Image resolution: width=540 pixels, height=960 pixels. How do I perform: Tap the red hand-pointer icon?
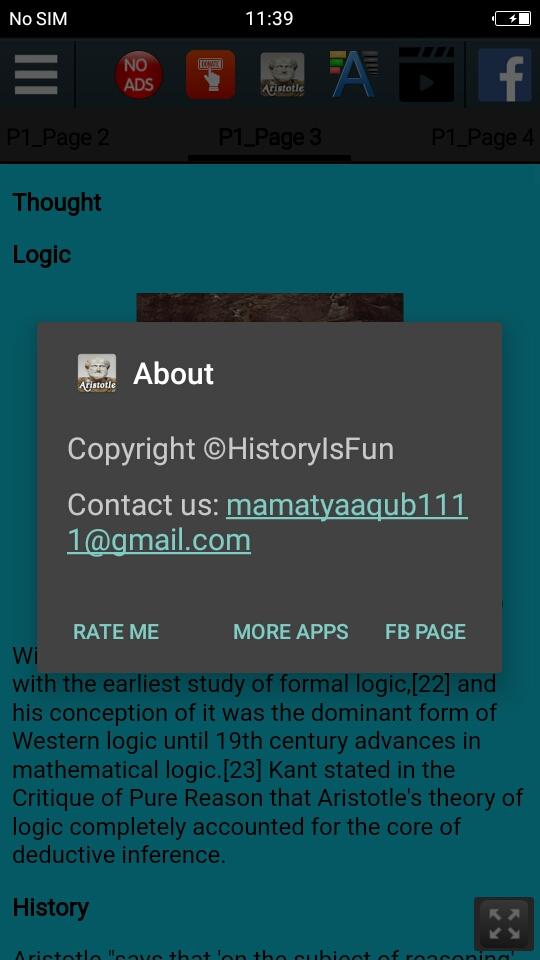coord(211,75)
